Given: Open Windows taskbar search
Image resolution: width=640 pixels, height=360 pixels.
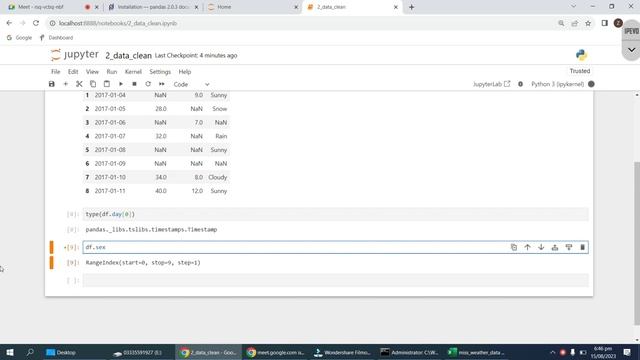Looking at the screenshot, I should point(30,352).
